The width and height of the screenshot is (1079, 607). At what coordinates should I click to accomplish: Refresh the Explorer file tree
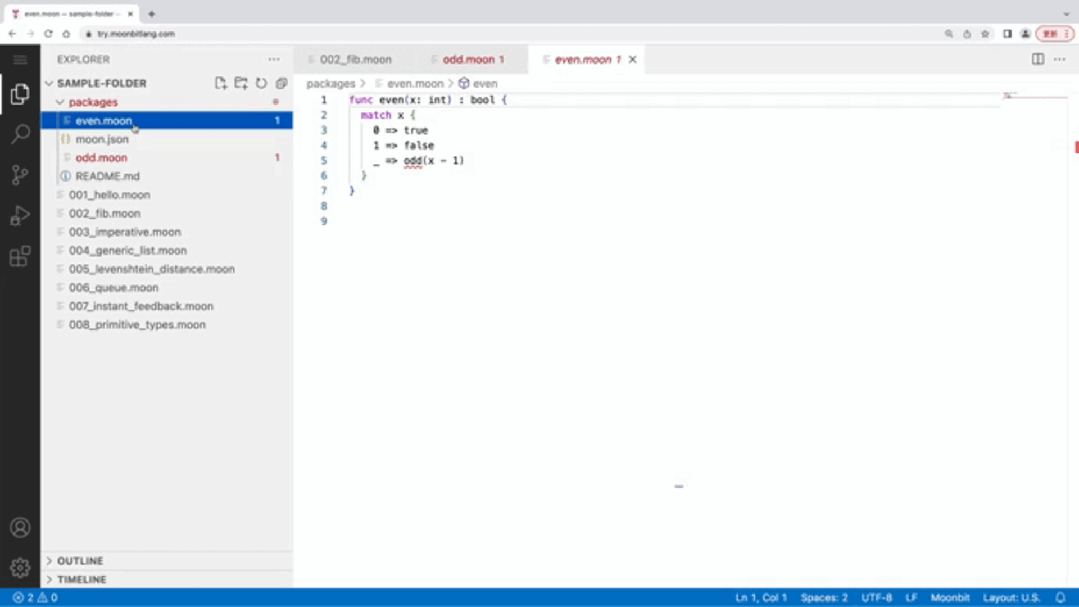tap(261, 83)
